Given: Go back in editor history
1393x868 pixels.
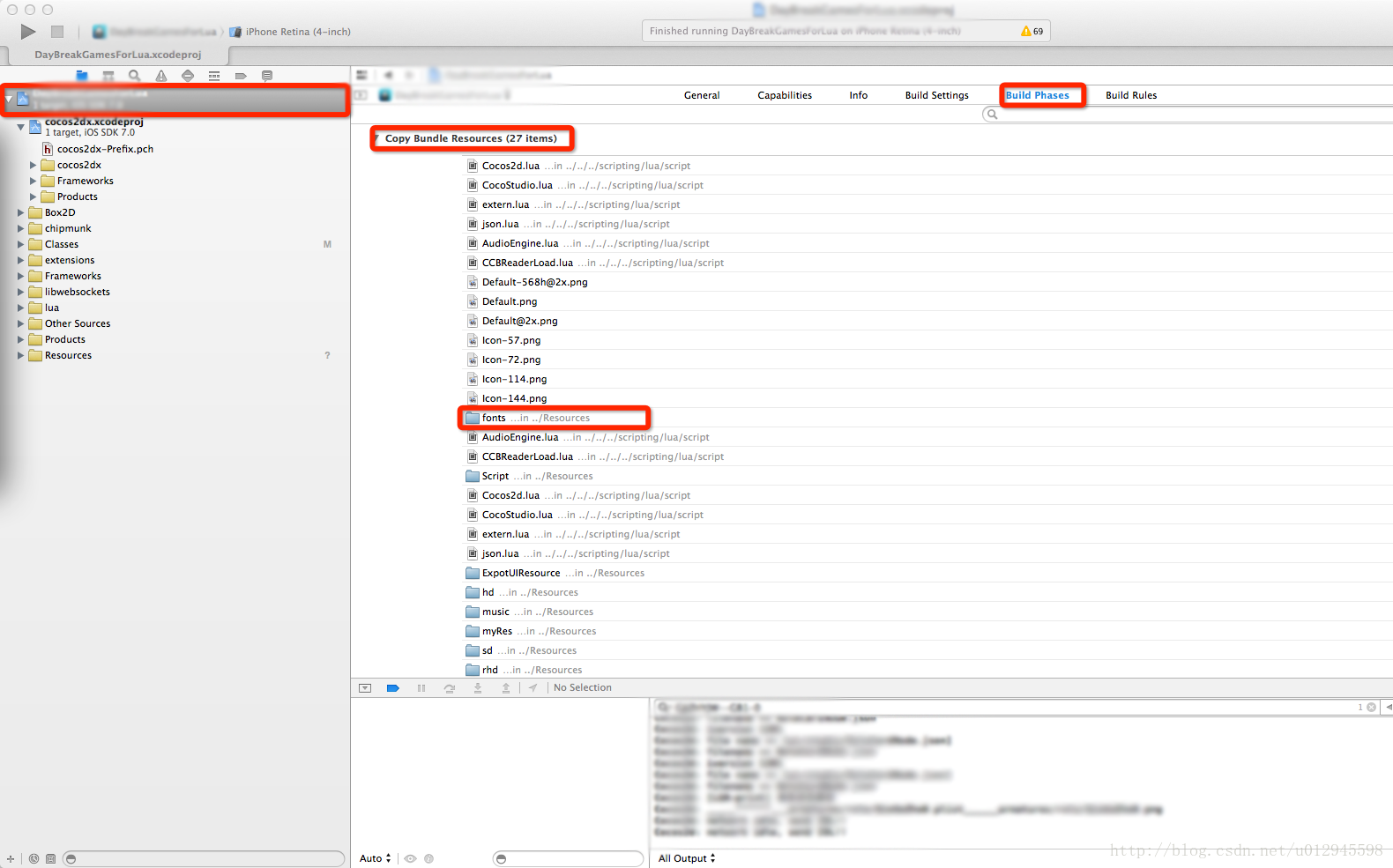Looking at the screenshot, I should (x=388, y=75).
